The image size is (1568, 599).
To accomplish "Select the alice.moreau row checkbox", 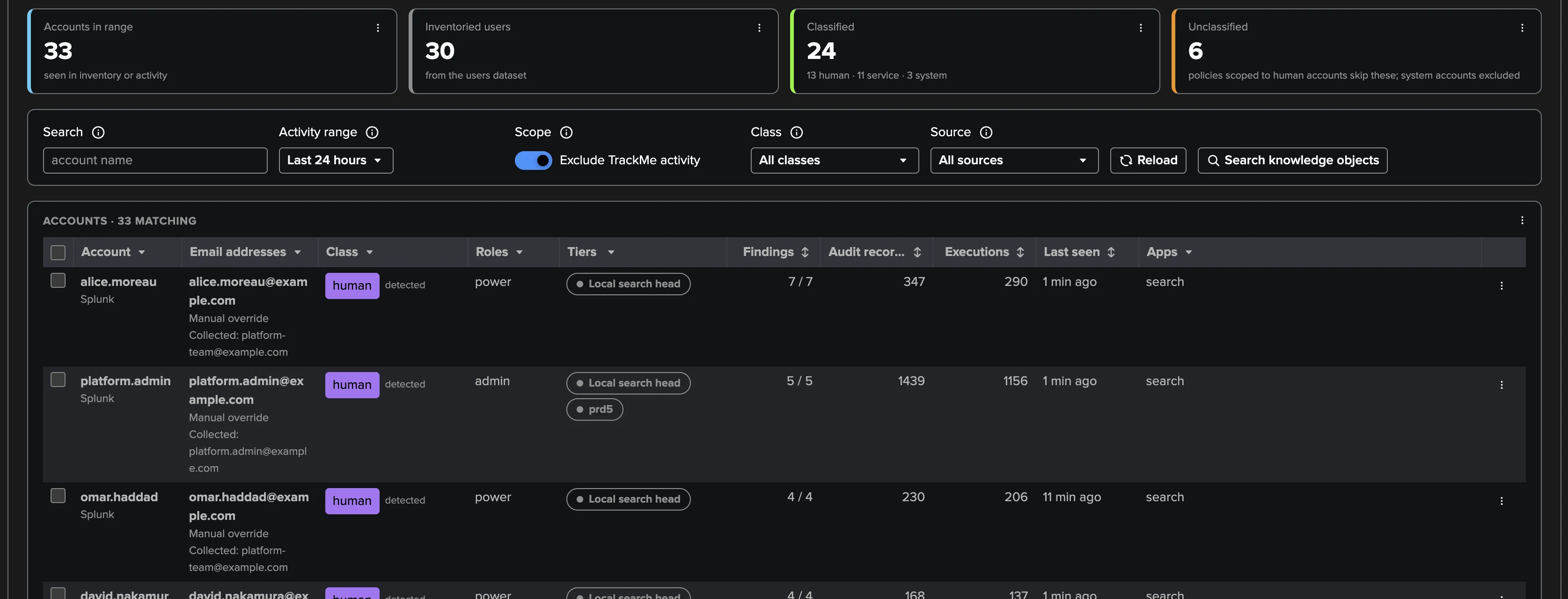I will click(58, 281).
